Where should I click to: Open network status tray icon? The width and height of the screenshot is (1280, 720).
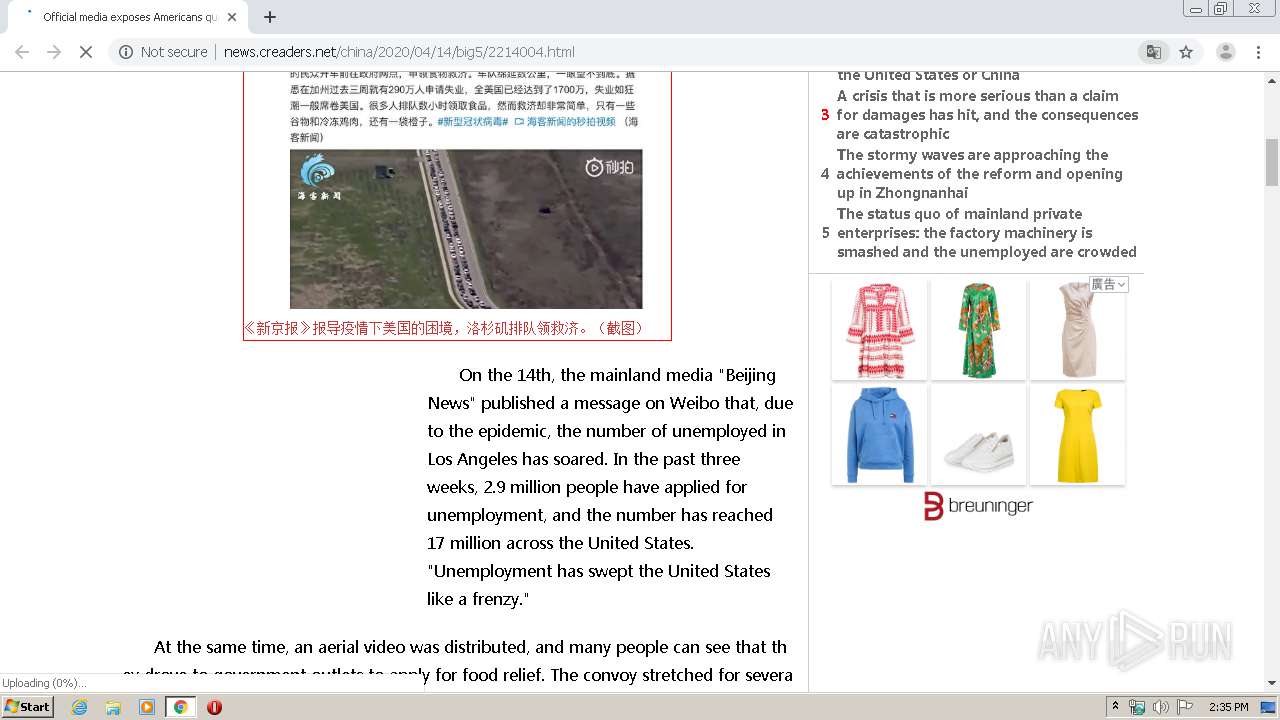point(1137,707)
